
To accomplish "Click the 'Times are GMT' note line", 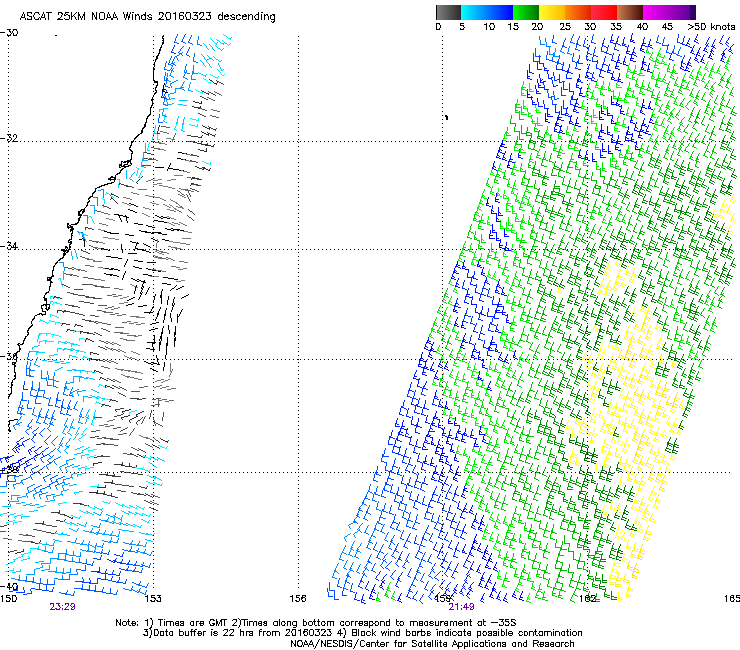I will click(x=316, y=623).
